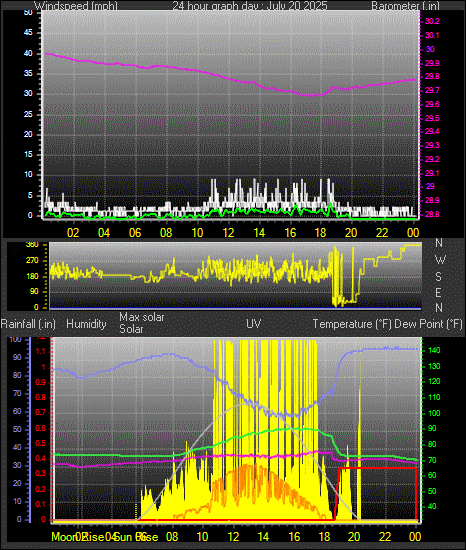Select the '180' wind direction scale value
The height and width of the screenshot is (550, 466).
pyautogui.click(x=32, y=276)
